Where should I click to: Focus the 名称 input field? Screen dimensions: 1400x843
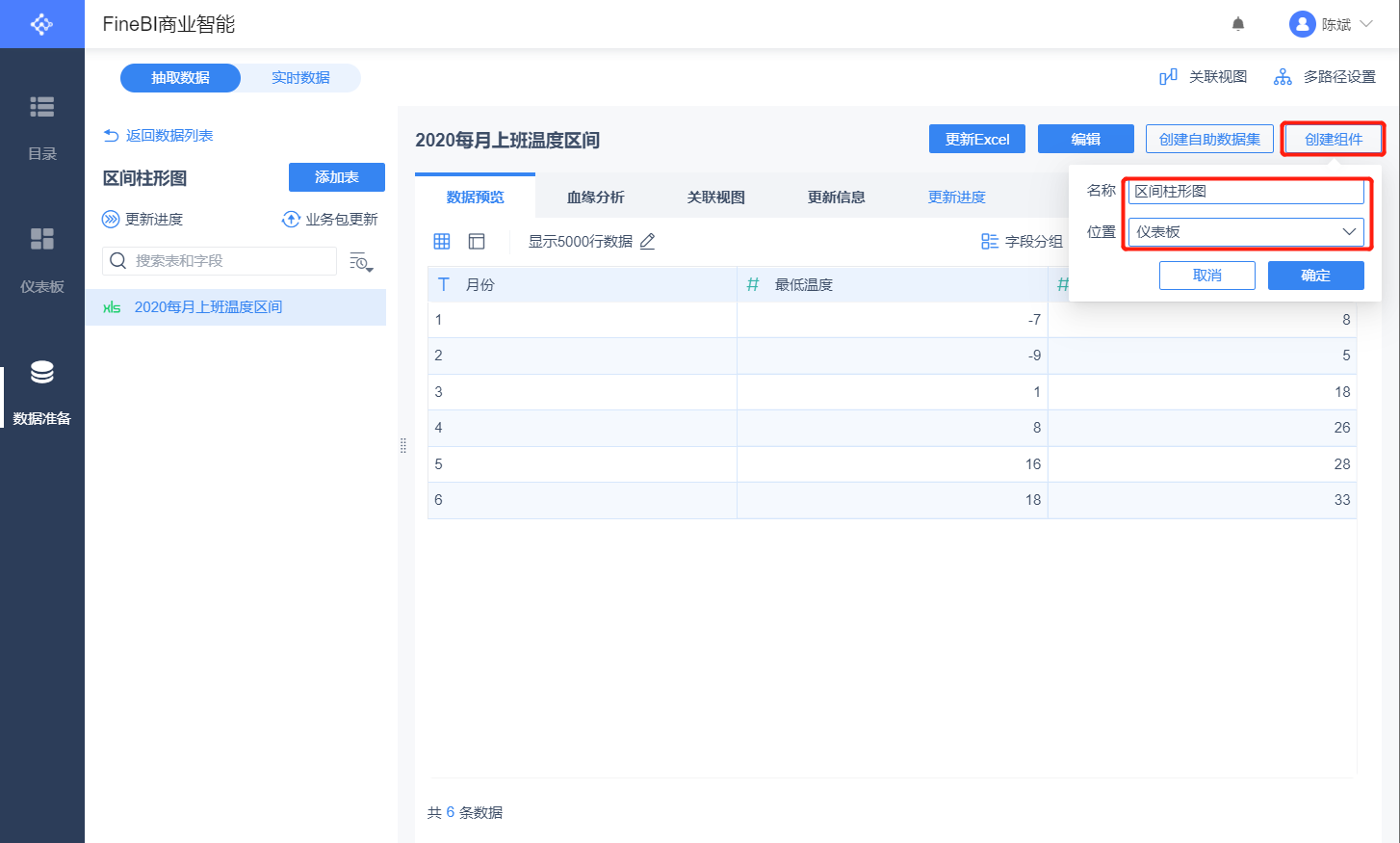tap(1246, 192)
